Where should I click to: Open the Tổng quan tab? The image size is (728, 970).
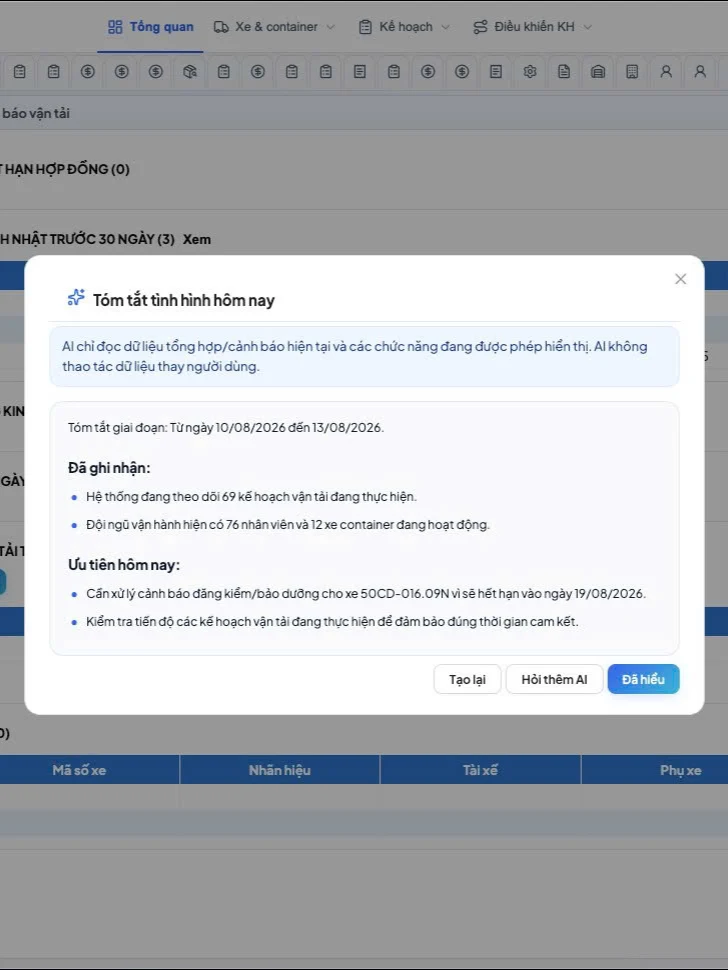[150, 27]
